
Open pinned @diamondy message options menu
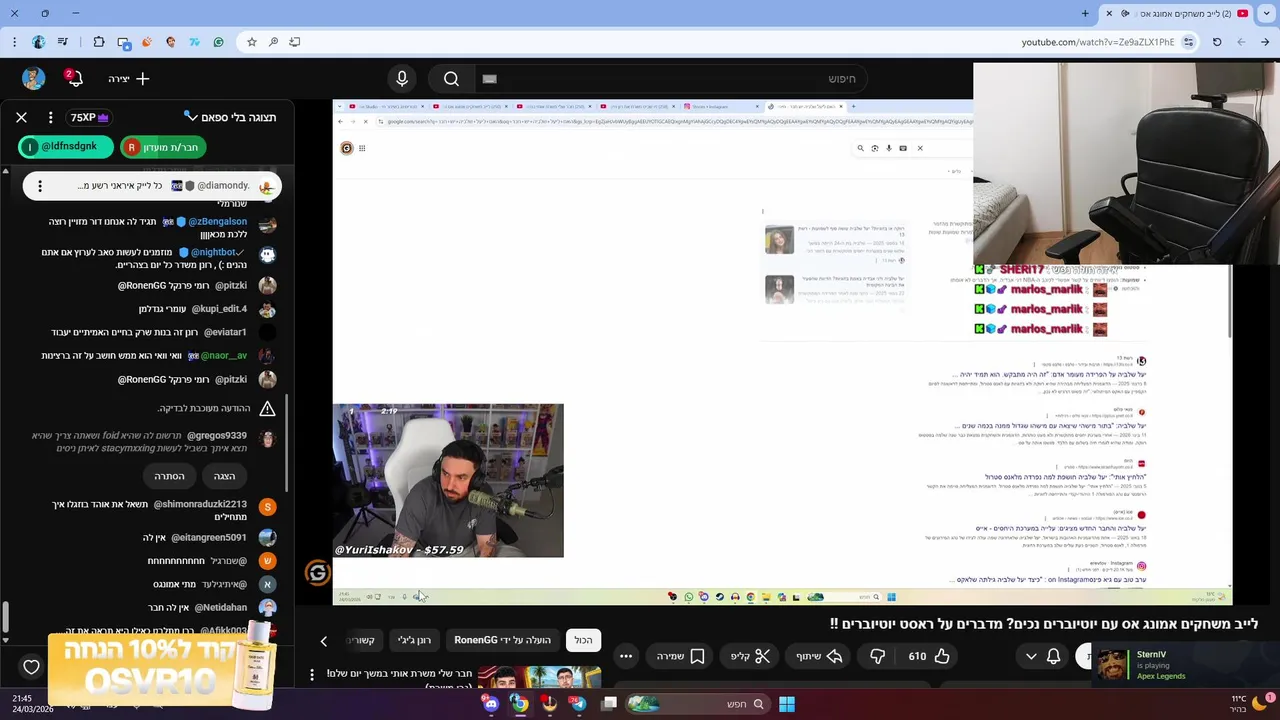40,186
